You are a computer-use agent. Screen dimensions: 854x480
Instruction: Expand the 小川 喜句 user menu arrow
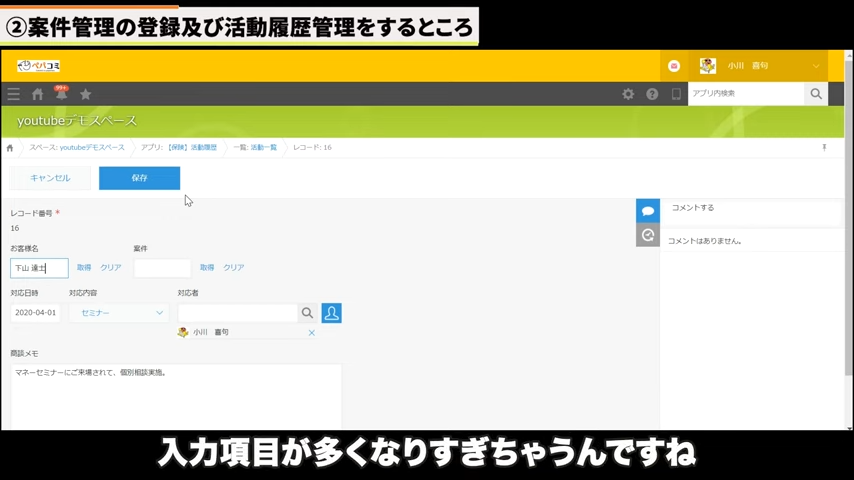(x=816, y=66)
